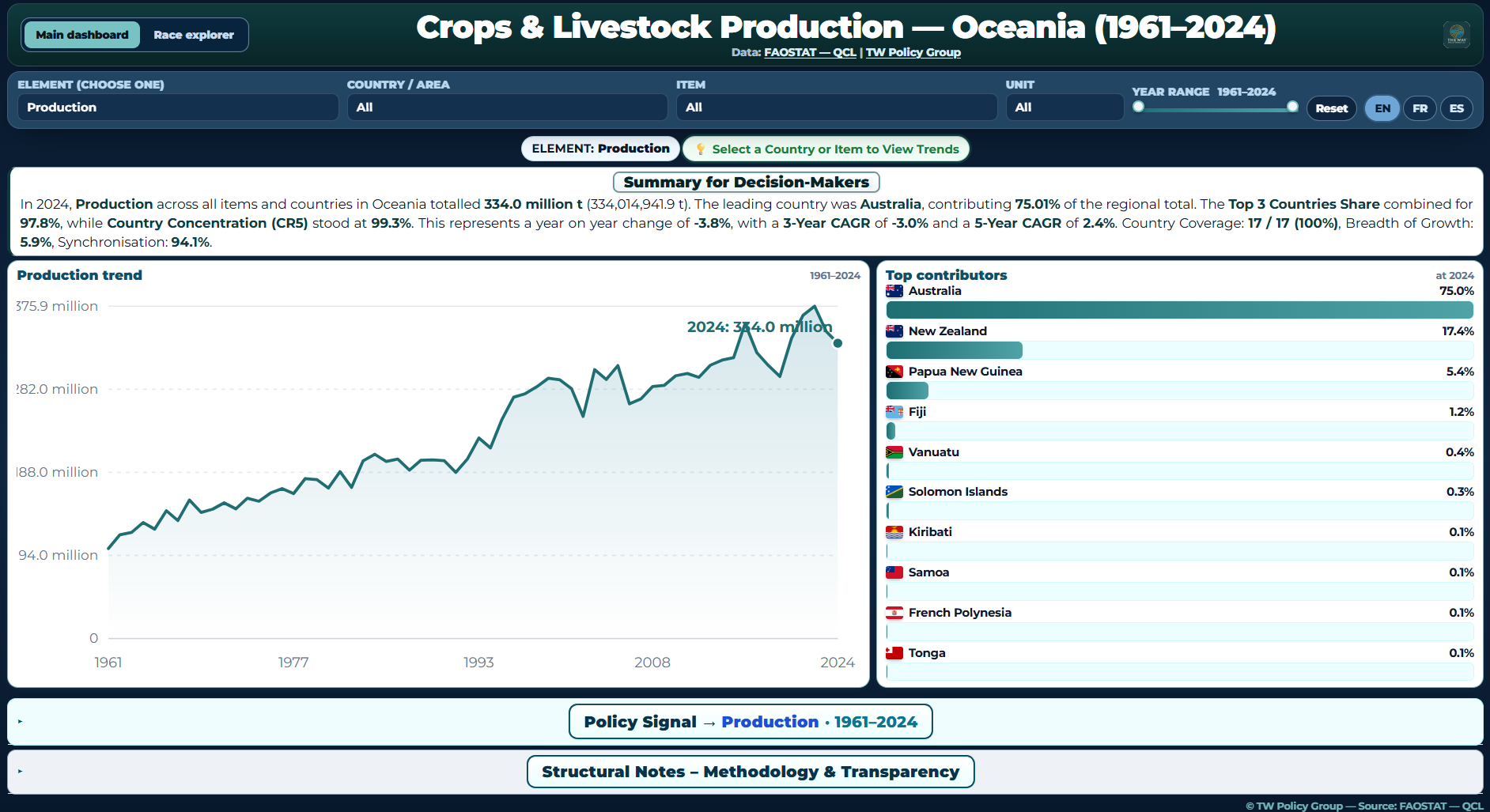Open the FAOSTAT — QCL data link
Viewport: 1490px width, 812px height.
click(x=810, y=52)
